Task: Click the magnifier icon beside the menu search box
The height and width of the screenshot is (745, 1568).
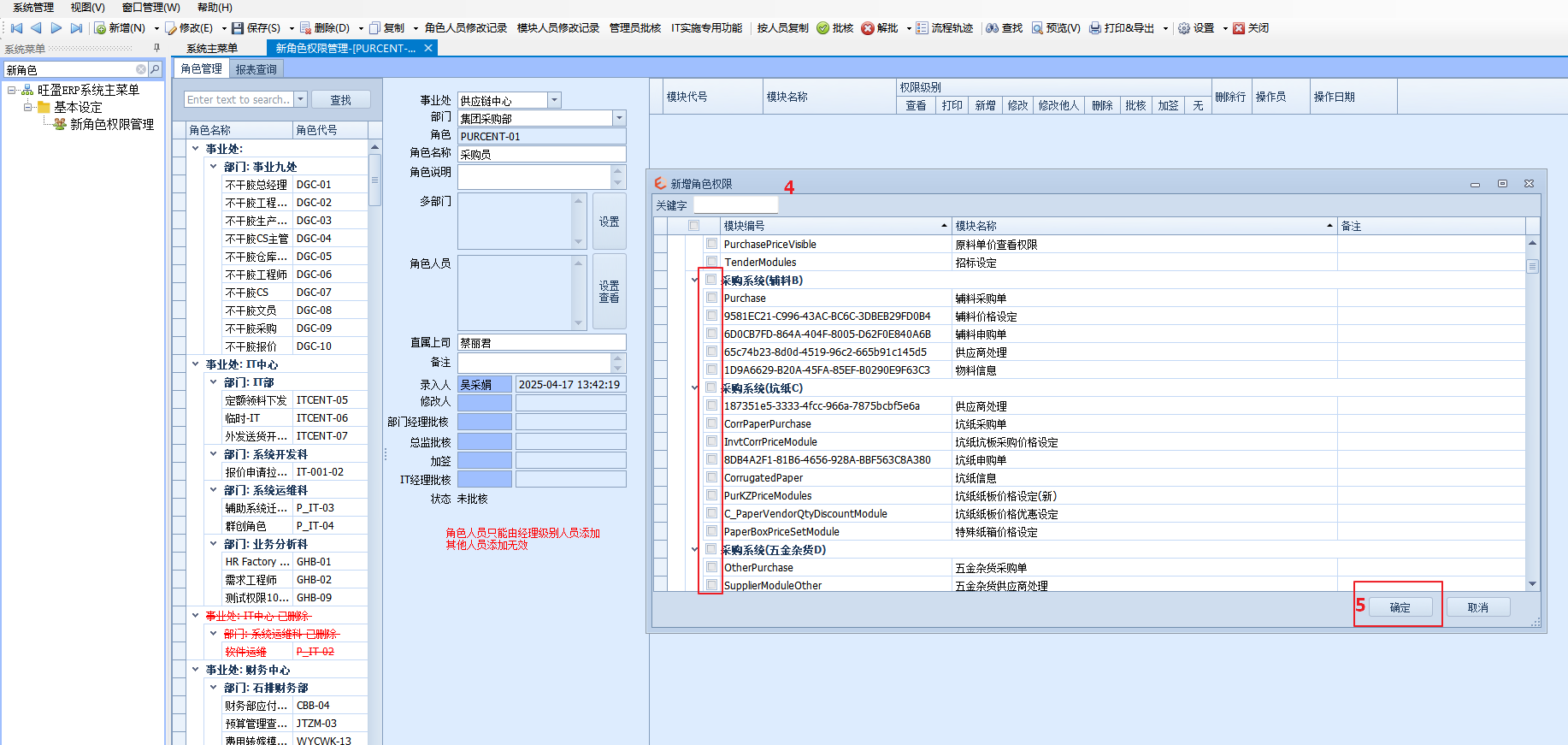Action: [155, 69]
